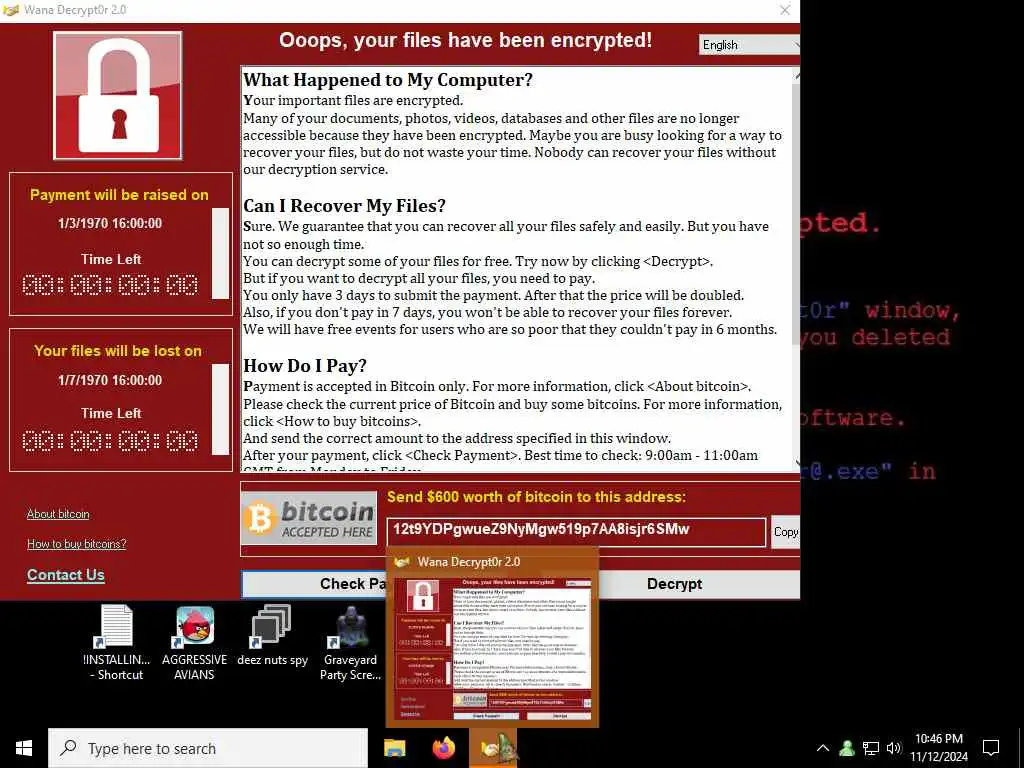
Task: Open the How to buy bitcoins? link
Action: (x=76, y=544)
